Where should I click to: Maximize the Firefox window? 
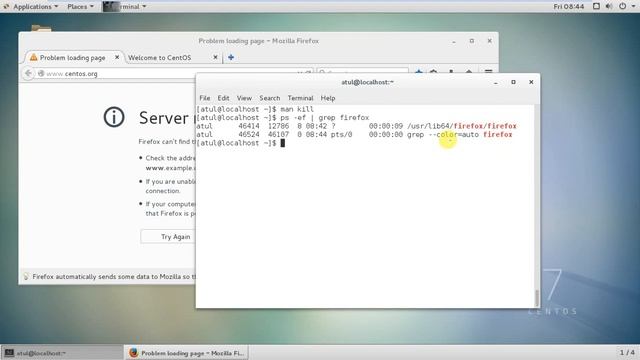click(471, 41)
